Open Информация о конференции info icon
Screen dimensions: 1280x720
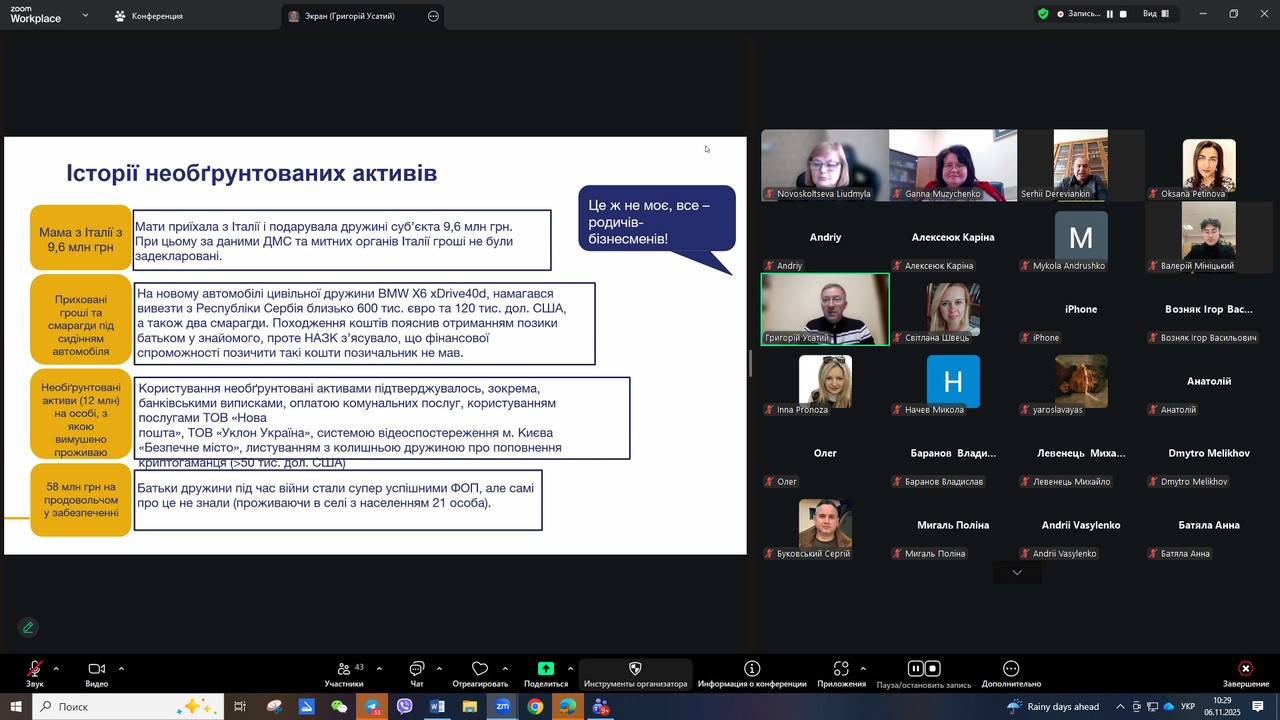[x=752, y=669]
